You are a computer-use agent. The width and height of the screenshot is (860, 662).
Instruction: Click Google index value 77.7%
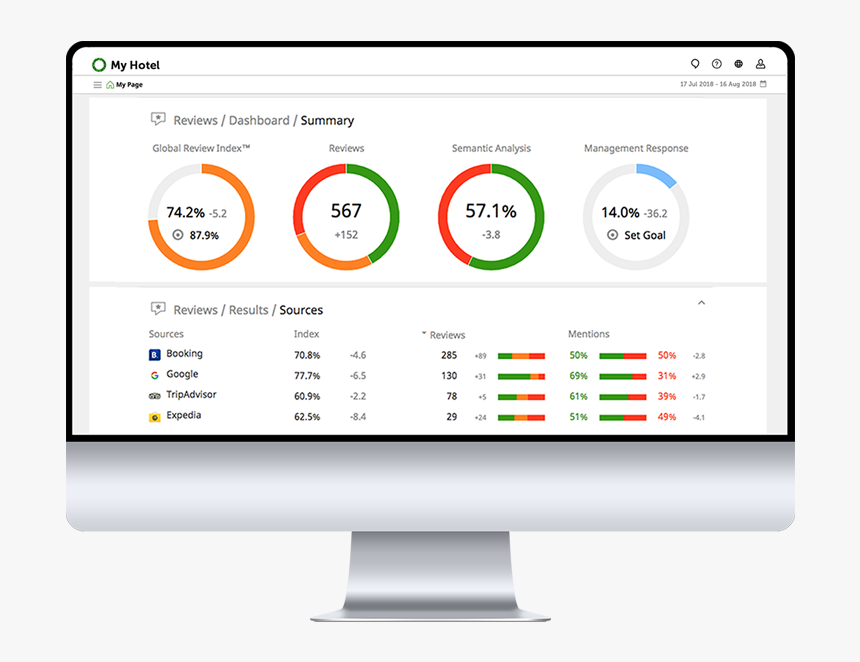tap(307, 376)
